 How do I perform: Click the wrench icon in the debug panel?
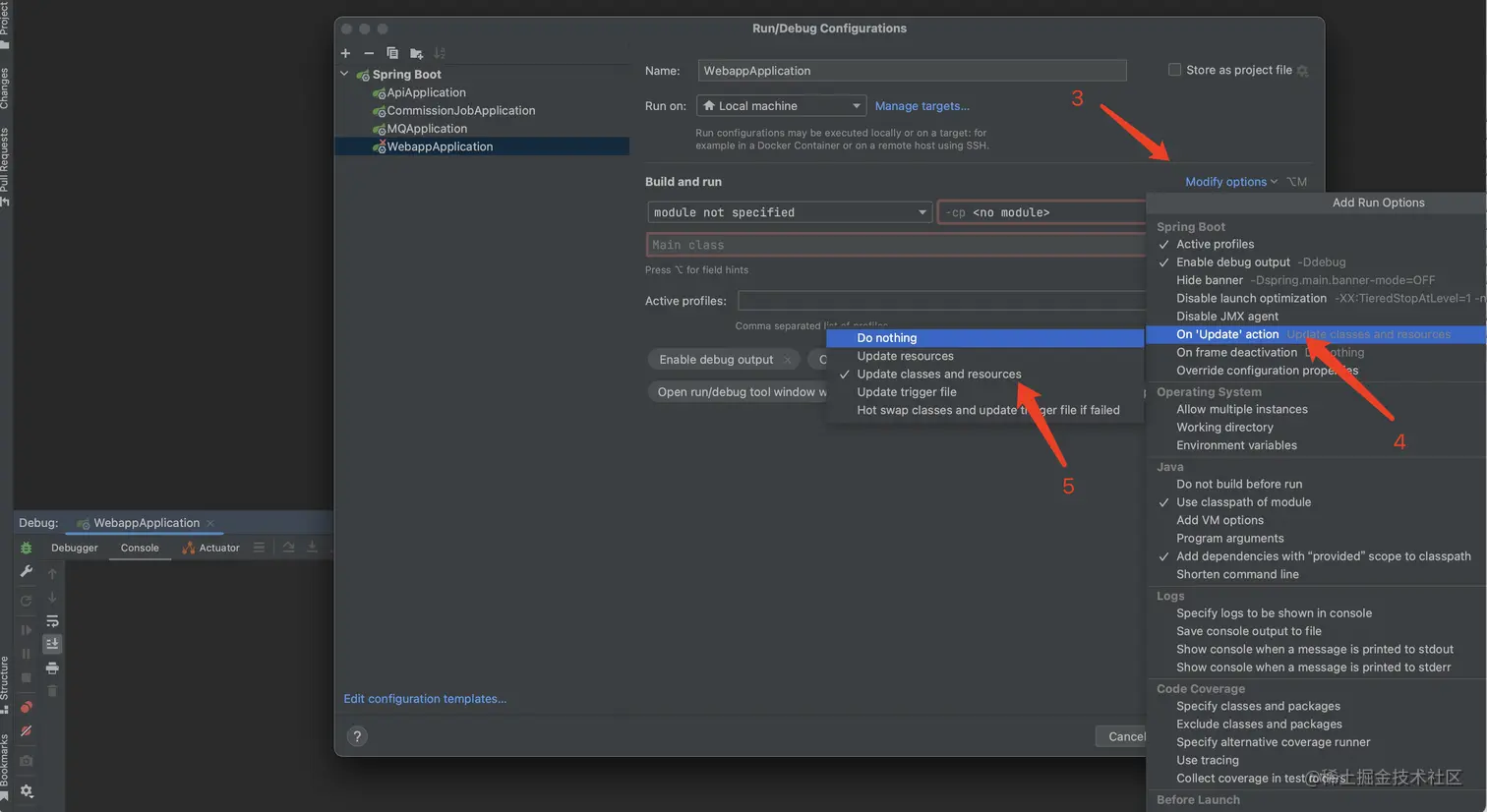click(x=27, y=572)
